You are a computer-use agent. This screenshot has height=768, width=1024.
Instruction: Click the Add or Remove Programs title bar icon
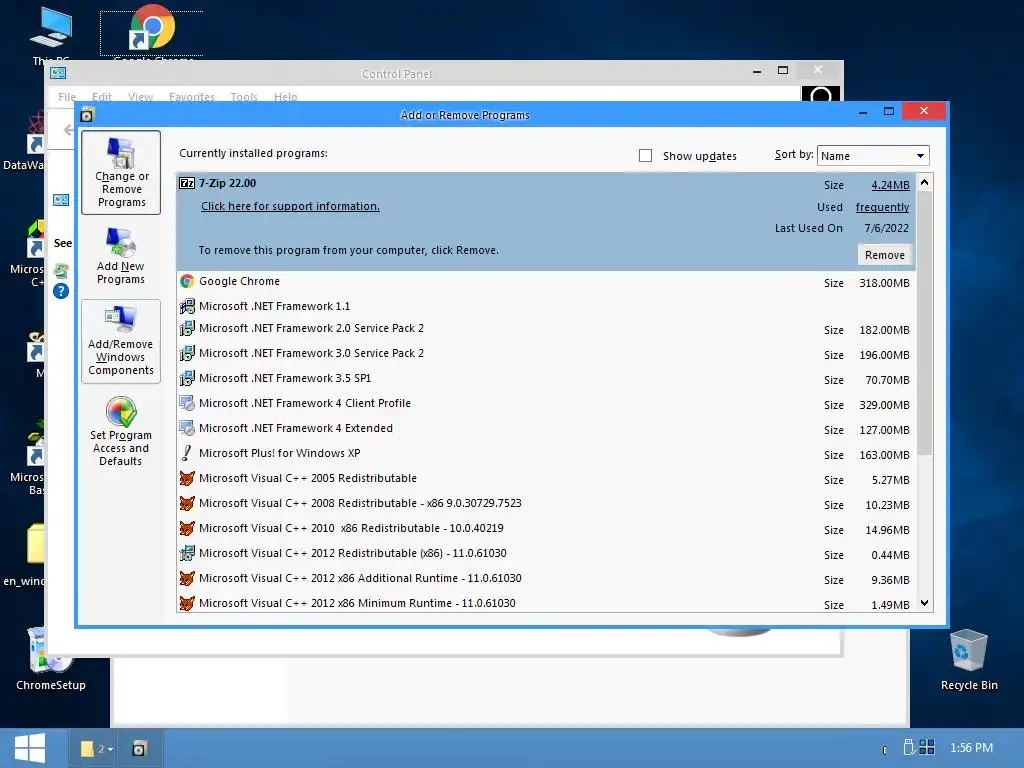(87, 116)
